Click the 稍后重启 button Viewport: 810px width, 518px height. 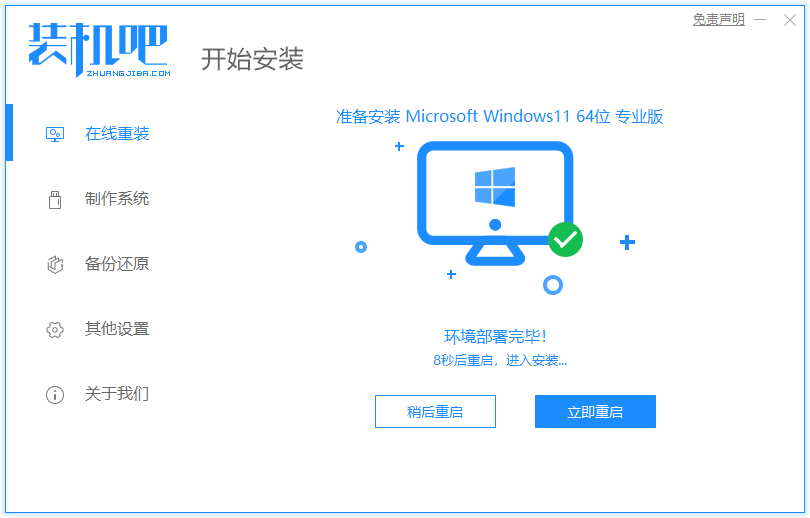[435, 412]
